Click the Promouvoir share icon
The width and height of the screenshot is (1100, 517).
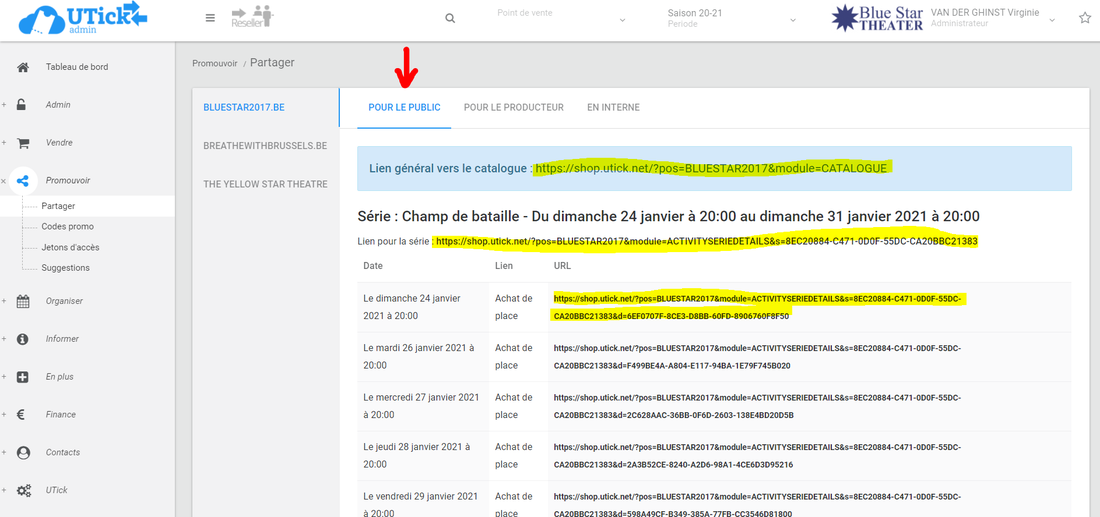pos(24,181)
